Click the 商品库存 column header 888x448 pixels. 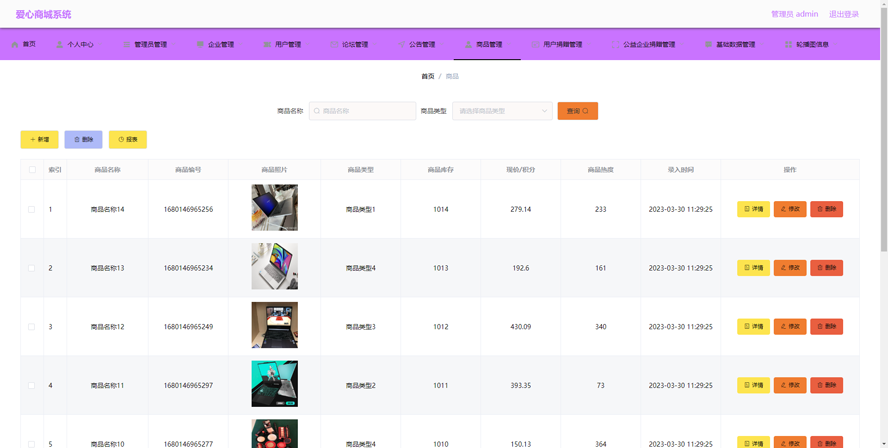(x=441, y=169)
